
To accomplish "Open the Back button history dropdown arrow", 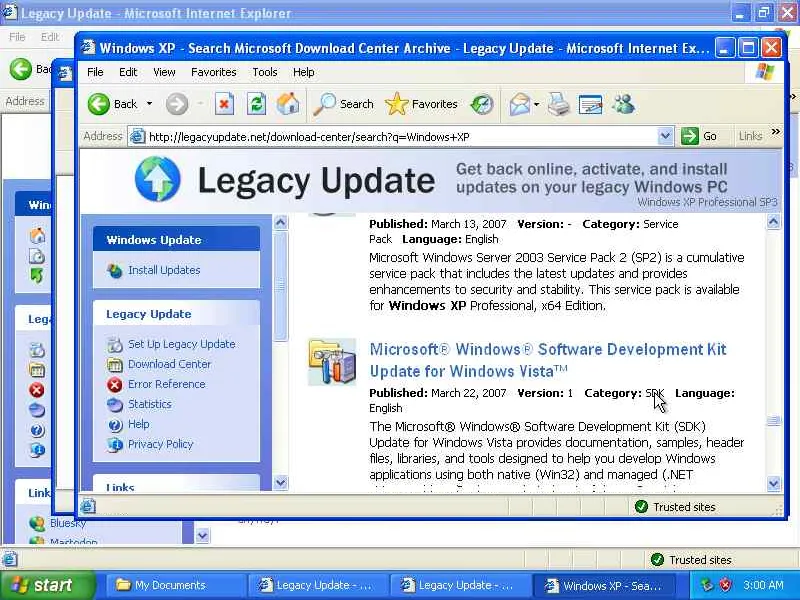I will pyautogui.click(x=149, y=104).
